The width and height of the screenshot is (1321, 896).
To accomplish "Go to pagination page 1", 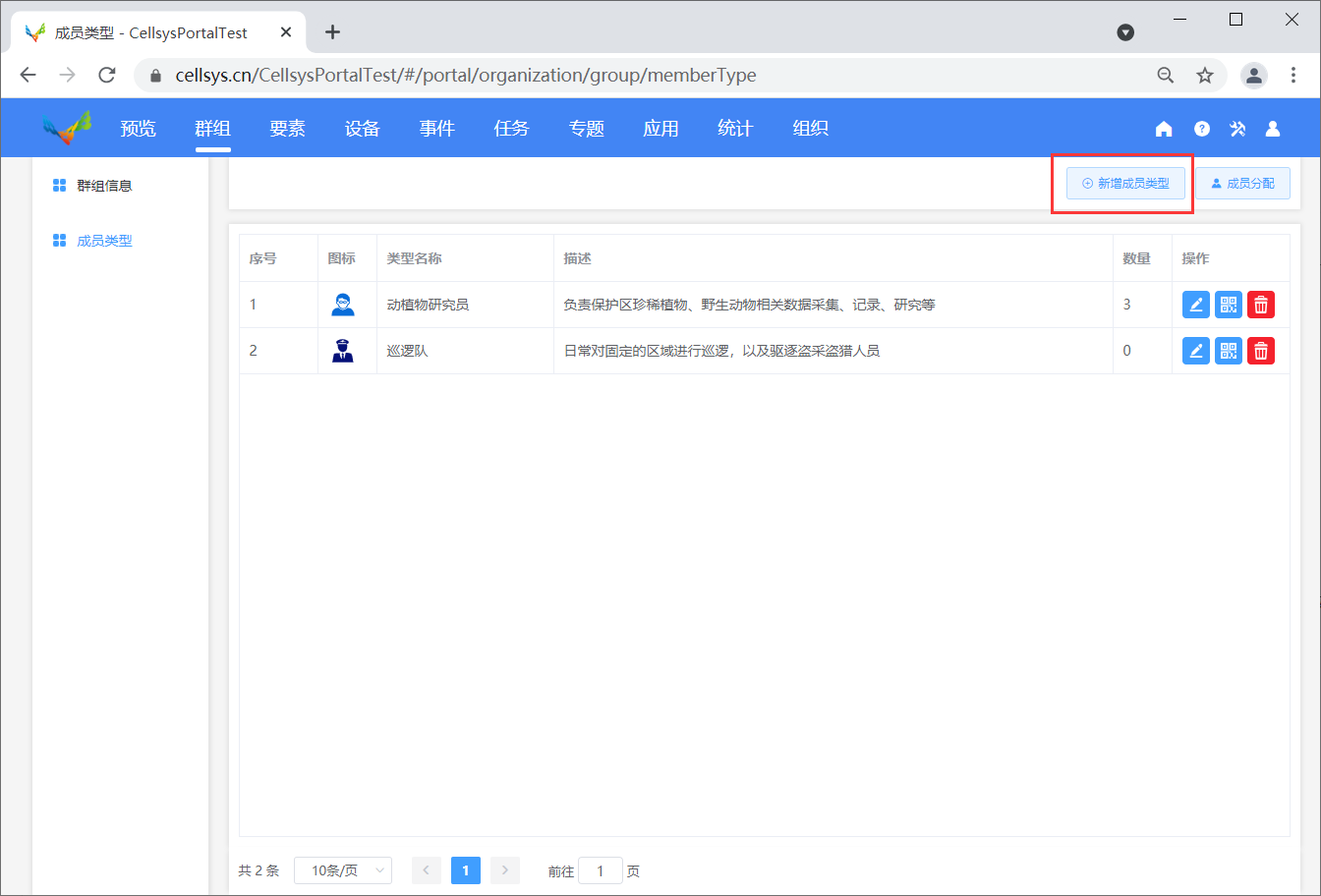I will 466,870.
